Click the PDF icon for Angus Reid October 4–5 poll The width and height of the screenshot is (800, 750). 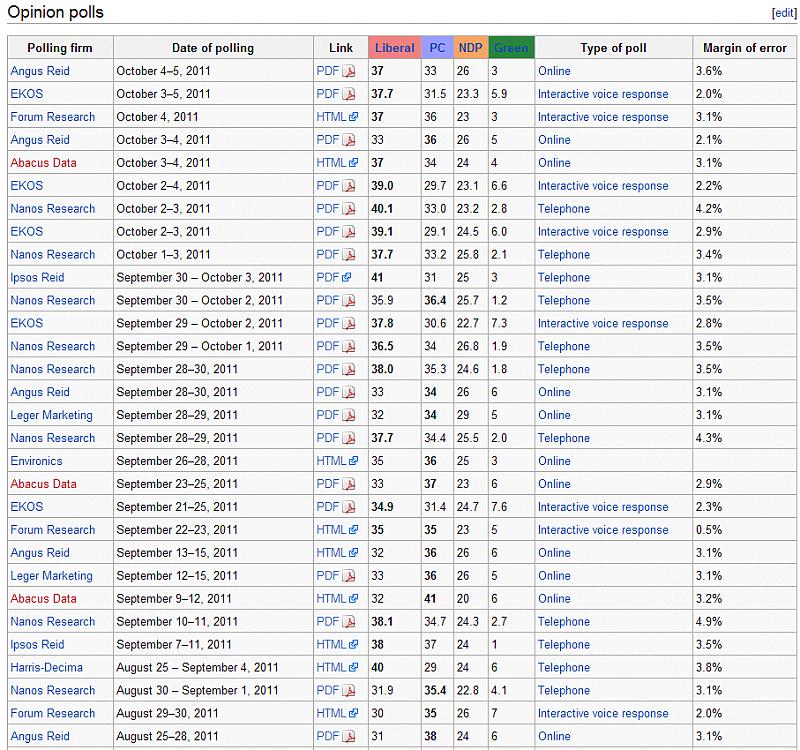pyautogui.click(x=349, y=71)
